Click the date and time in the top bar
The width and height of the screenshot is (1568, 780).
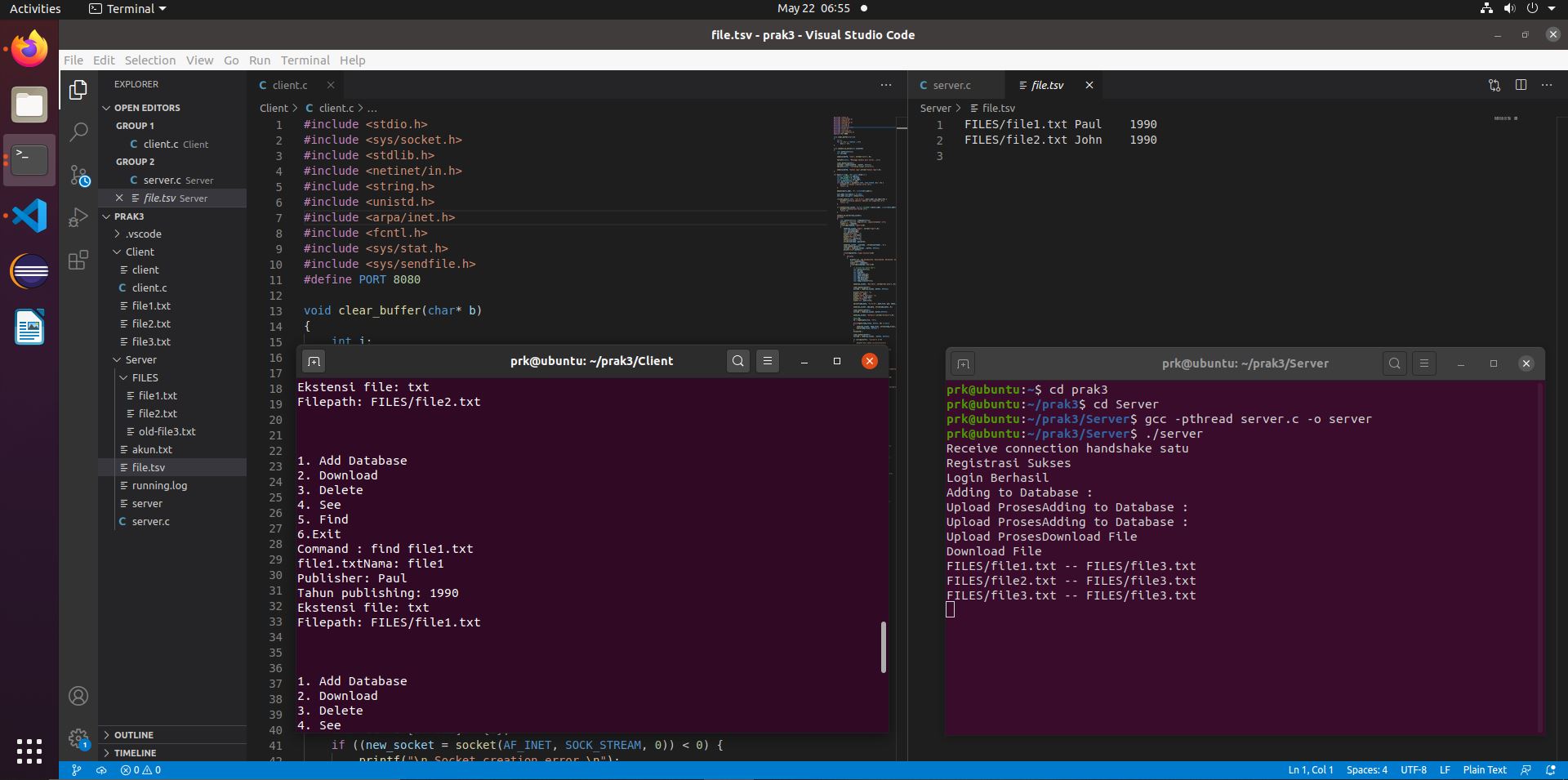click(x=813, y=9)
